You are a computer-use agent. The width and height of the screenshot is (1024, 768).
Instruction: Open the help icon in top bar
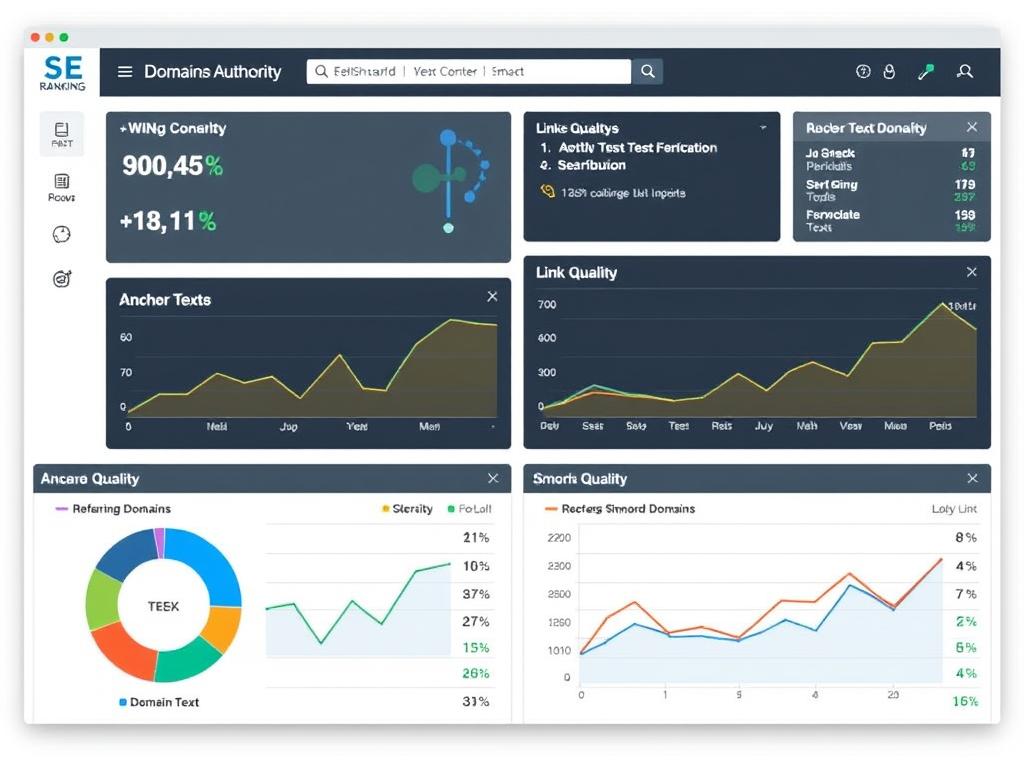[x=862, y=71]
